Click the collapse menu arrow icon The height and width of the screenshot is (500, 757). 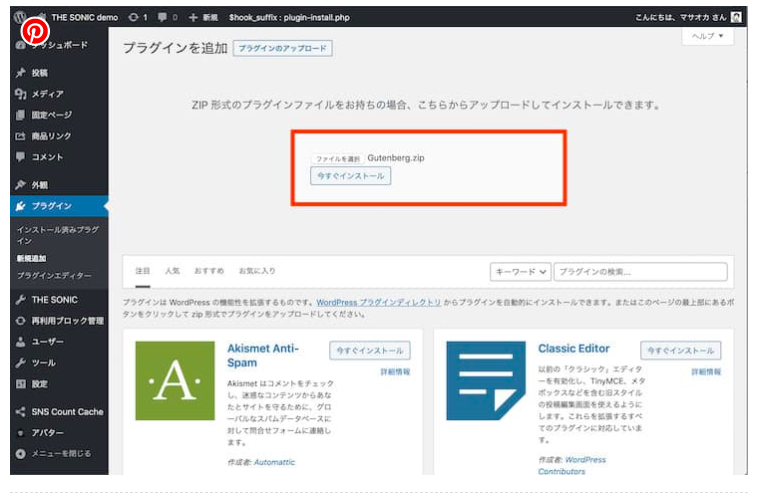coord(20,454)
